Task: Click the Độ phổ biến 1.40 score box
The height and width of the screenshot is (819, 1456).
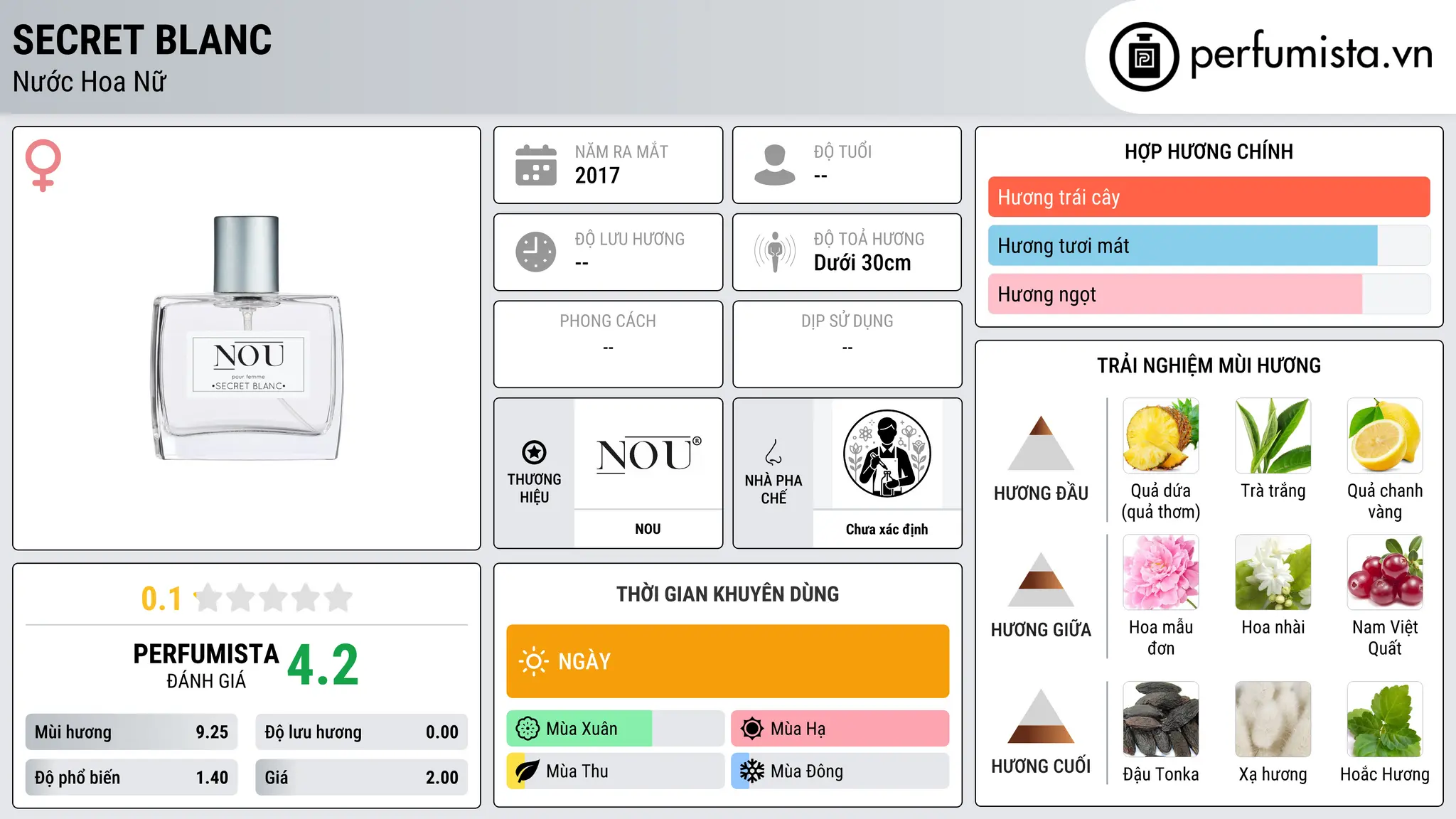Action: coord(132,777)
